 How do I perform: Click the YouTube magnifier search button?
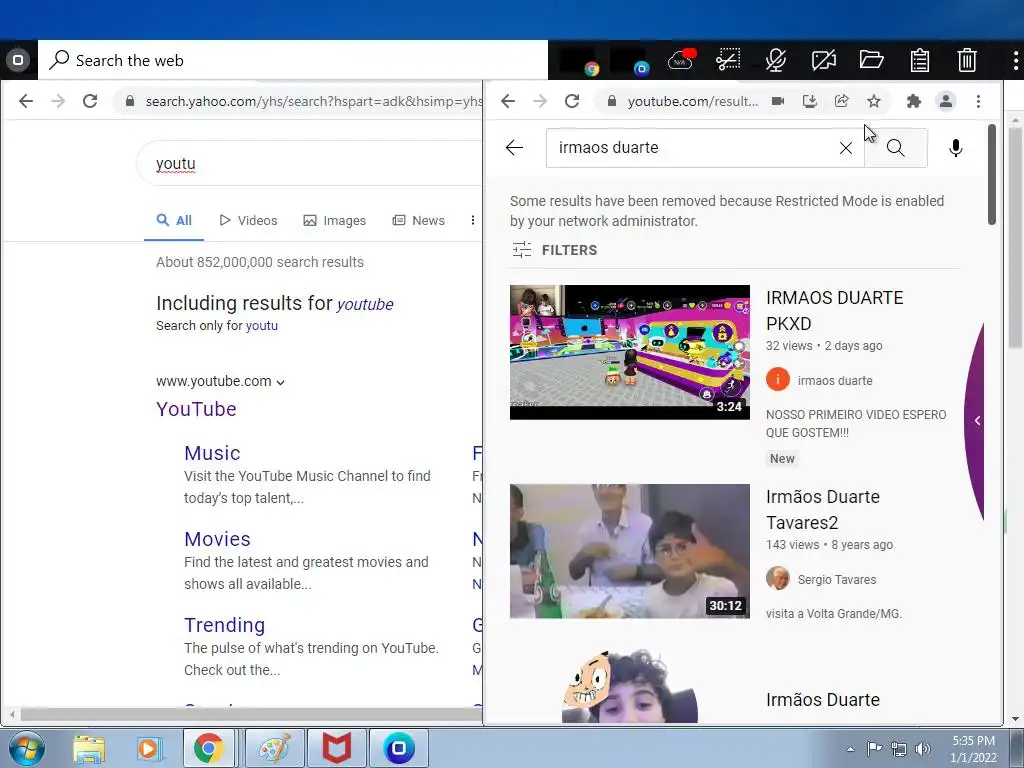click(x=895, y=148)
